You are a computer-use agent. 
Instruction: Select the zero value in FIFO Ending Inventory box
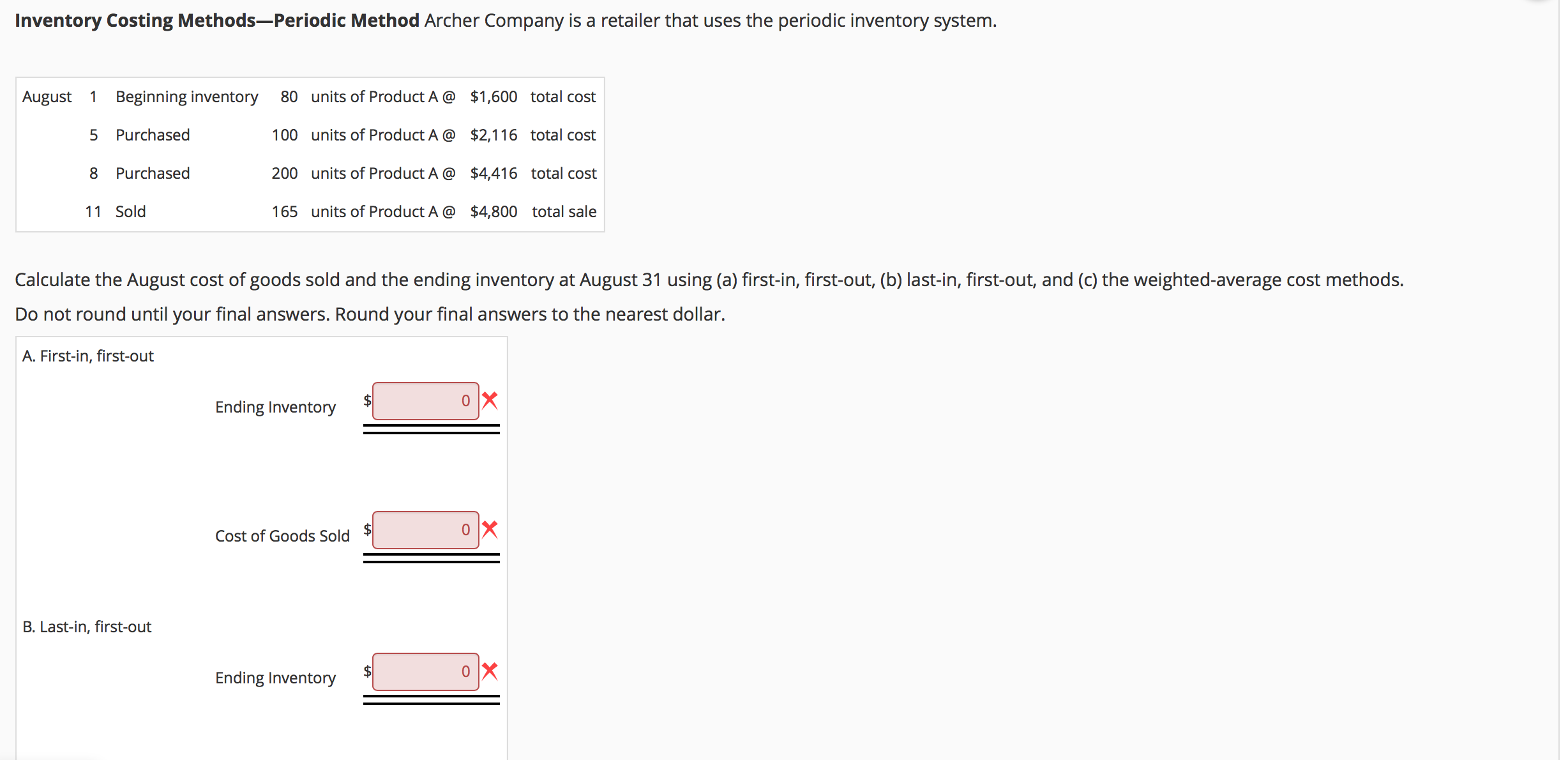(x=465, y=401)
